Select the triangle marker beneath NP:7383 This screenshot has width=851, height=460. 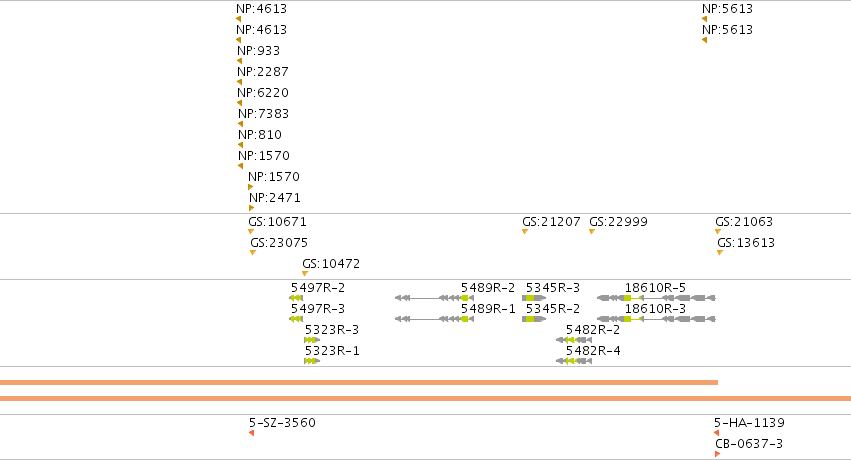[x=240, y=124]
